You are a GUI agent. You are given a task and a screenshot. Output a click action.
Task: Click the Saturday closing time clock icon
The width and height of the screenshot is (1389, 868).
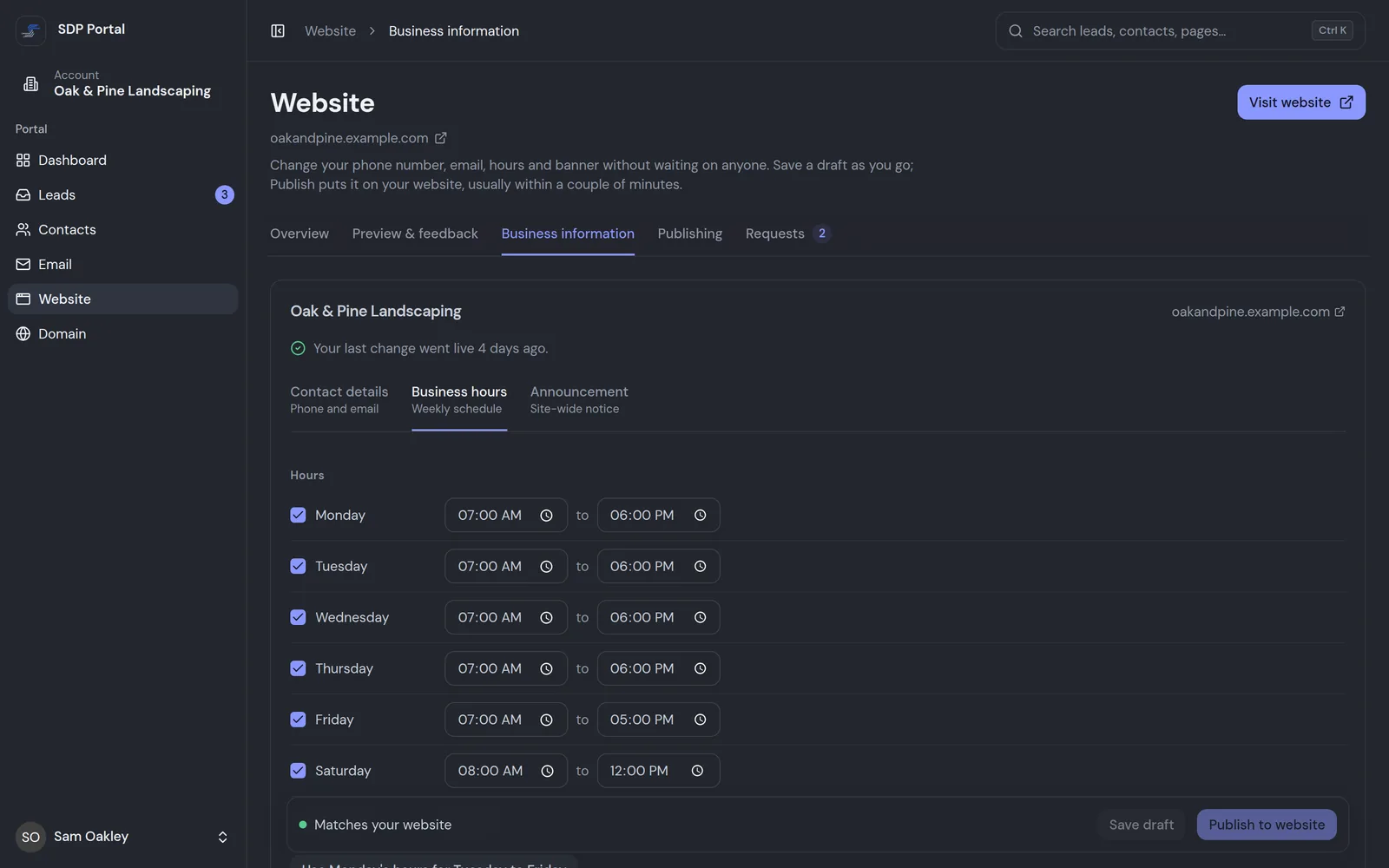[697, 771]
